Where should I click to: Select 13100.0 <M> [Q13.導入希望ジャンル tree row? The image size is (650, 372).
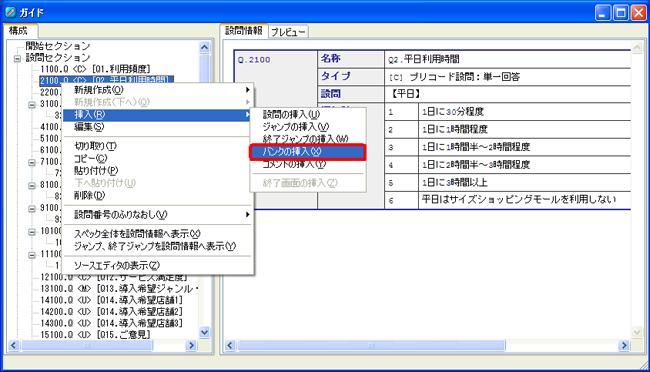120,289
